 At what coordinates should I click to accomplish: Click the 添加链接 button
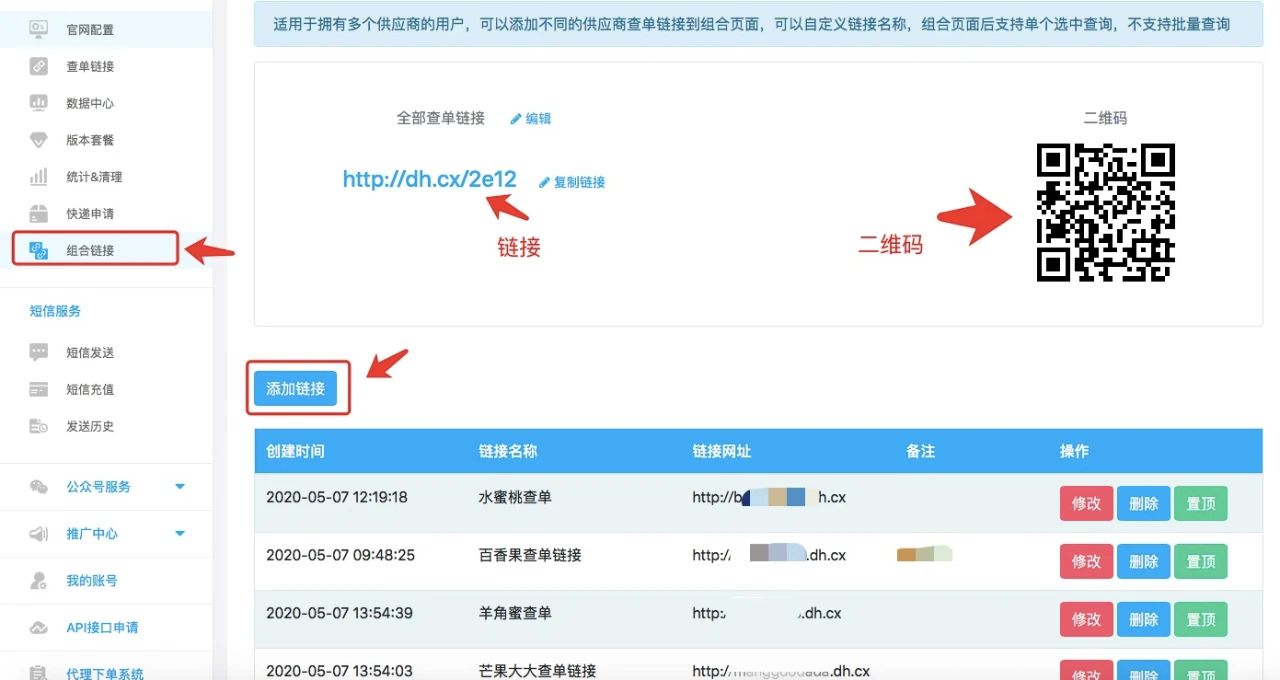pos(296,389)
